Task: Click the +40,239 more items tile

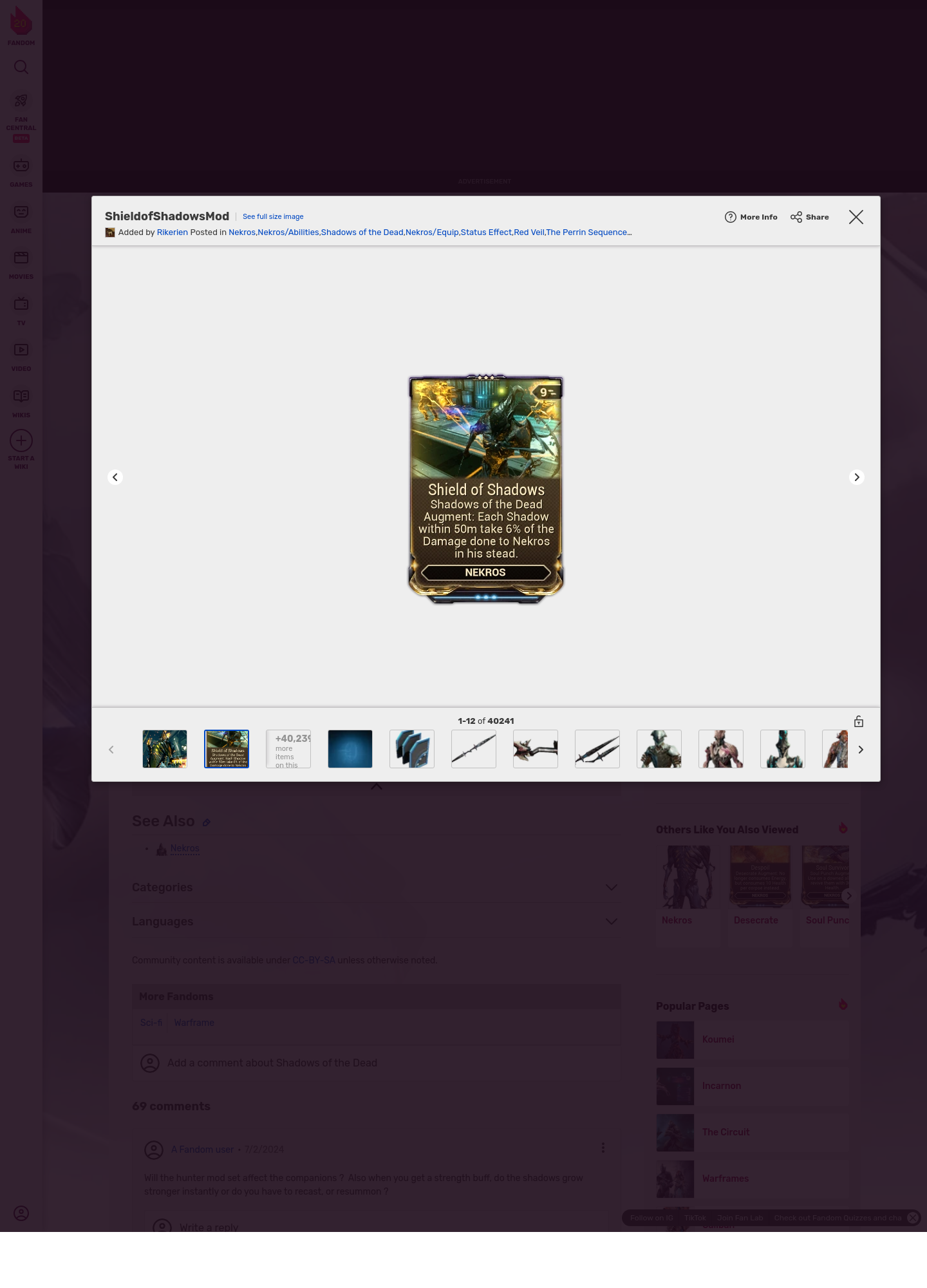Action: tap(288, 749)
